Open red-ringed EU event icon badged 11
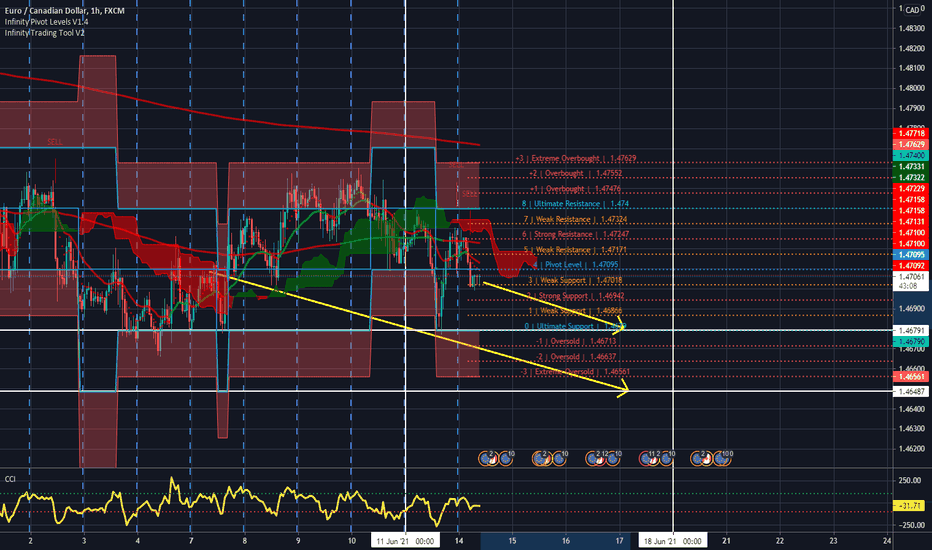 point(646,458)
